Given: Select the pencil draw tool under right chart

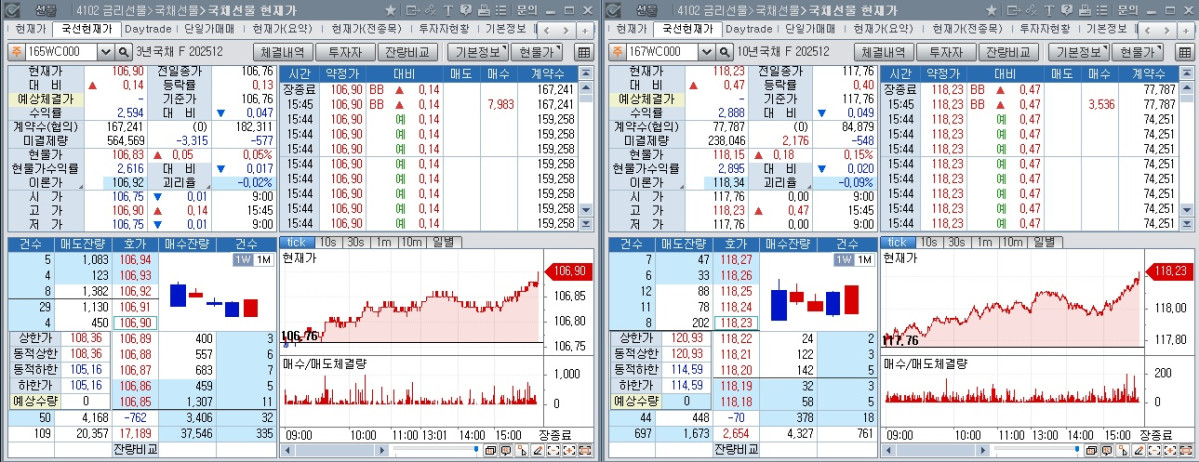Looking at the screenshot, I should click(x=1139, y=451).
